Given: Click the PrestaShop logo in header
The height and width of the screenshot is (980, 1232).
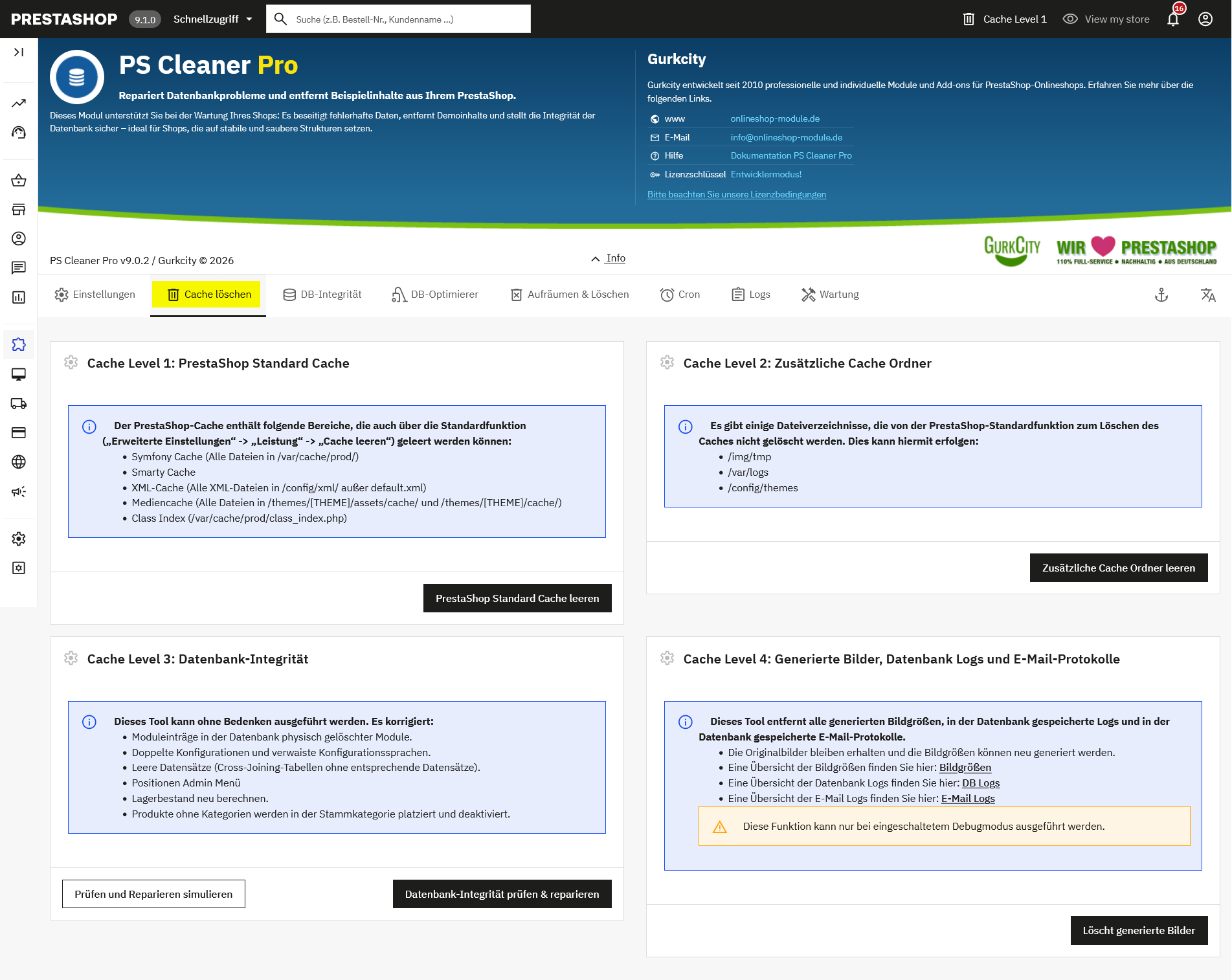Looking at the screenshot, I should [x=64, y=19].
